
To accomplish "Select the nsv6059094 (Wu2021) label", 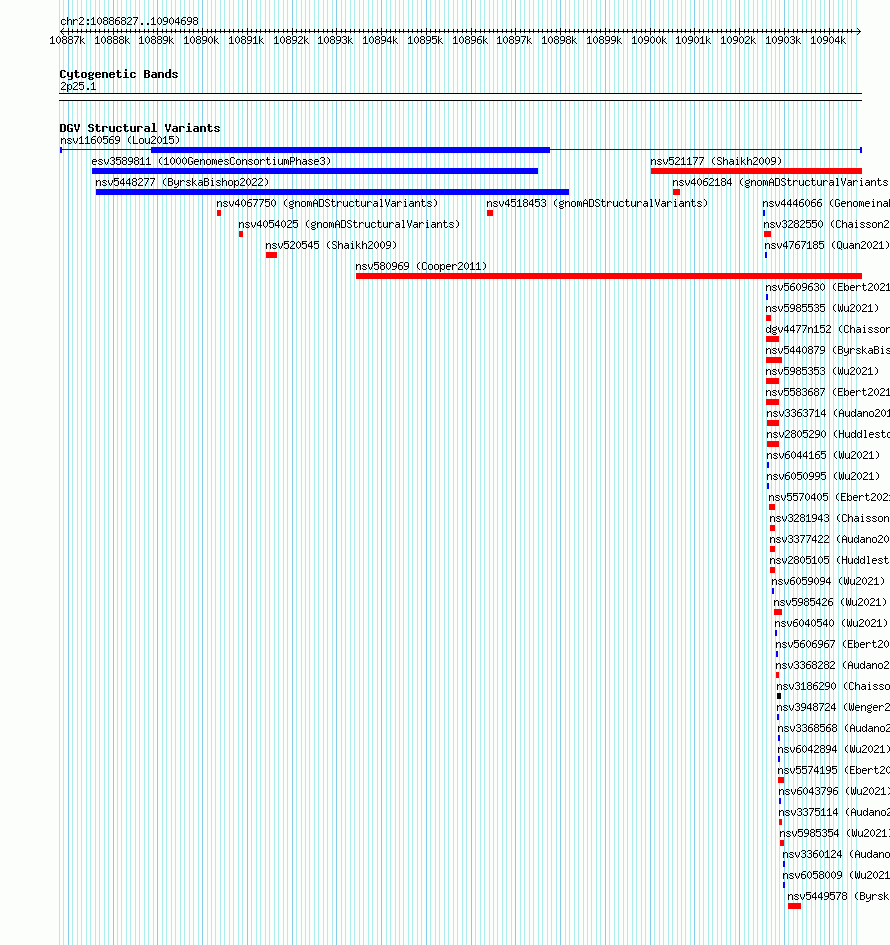I will pos(828,582).
